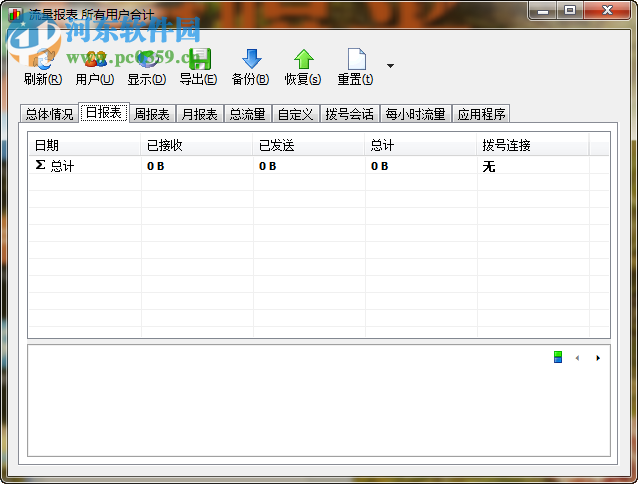Open the 总流量 tab
Viewport: 638px width, 484px height.
pyautogui.click(x=247, y=114)
